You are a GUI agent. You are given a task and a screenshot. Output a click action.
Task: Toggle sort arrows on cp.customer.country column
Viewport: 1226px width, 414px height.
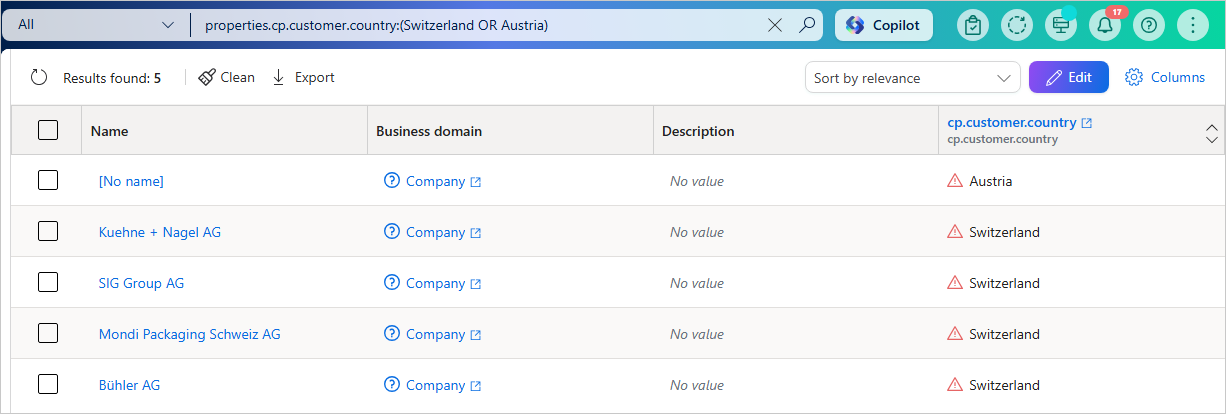[1212, 134]
